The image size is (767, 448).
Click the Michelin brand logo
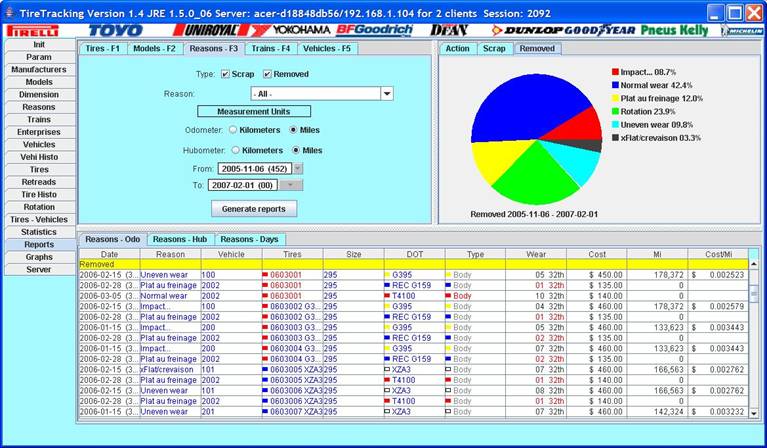tap(741, 30)
